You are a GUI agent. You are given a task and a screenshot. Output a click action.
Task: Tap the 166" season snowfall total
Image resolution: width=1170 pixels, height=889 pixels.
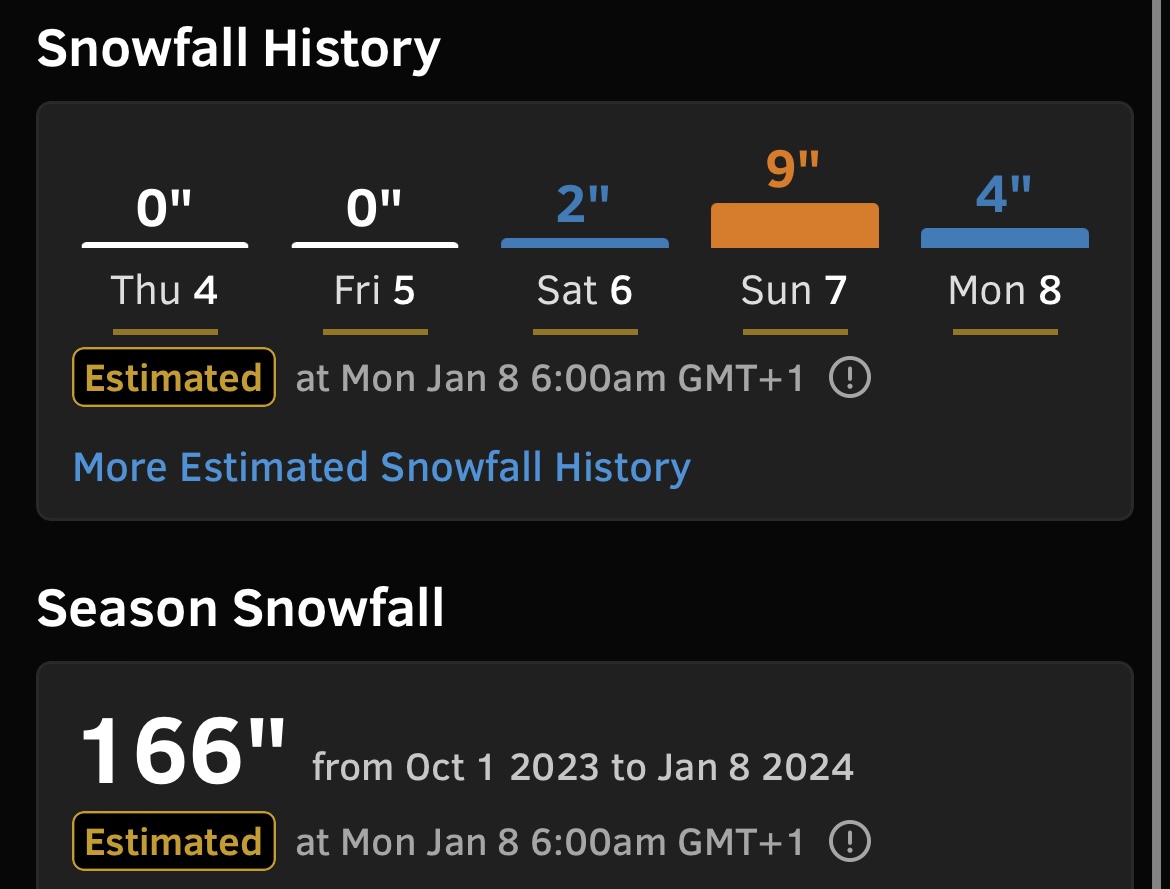click(183, 750)
